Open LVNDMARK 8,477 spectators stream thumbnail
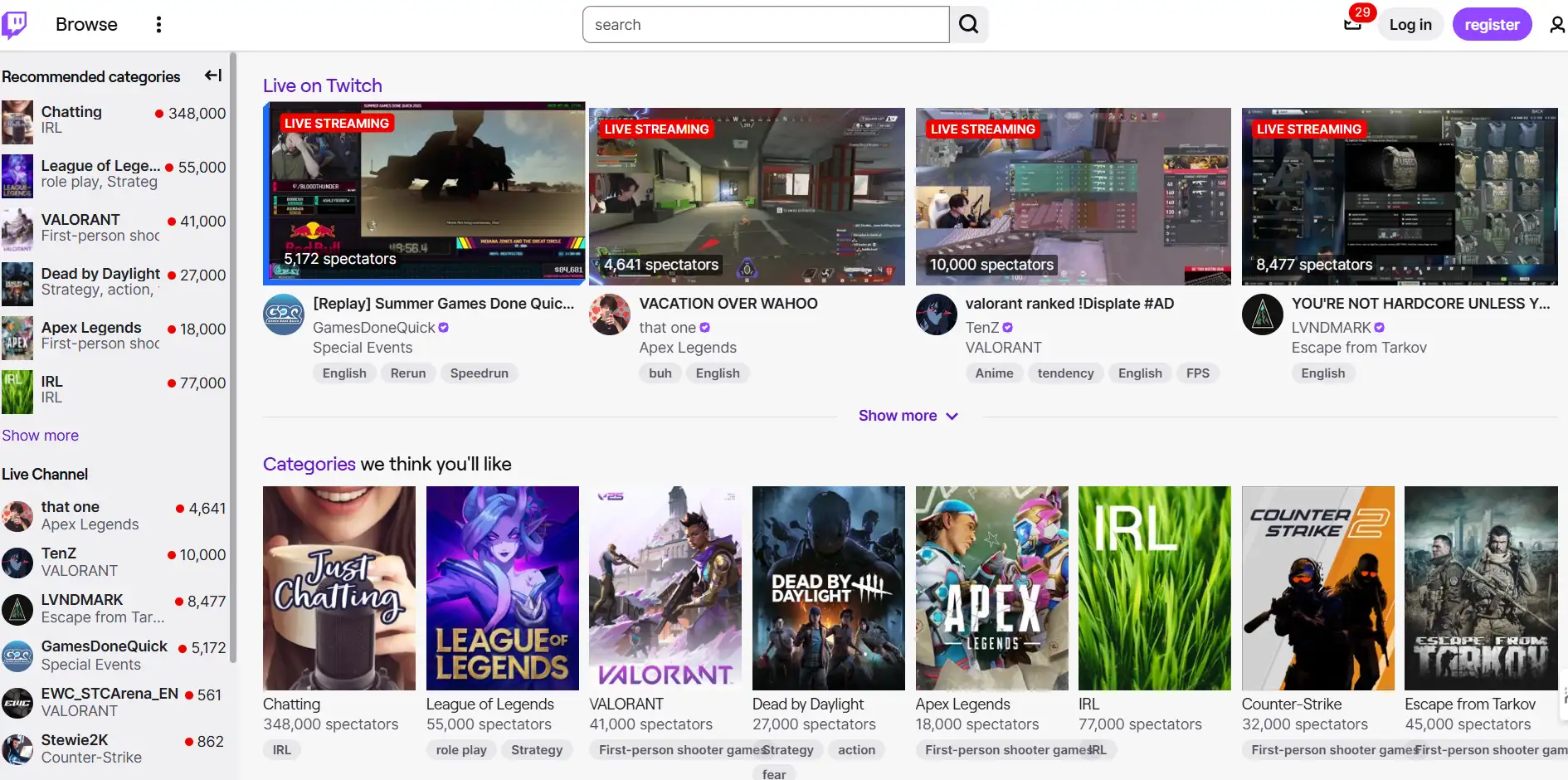Image resolution: width=1568 pixels, height=780 pixels. (x=1400, y=197)
